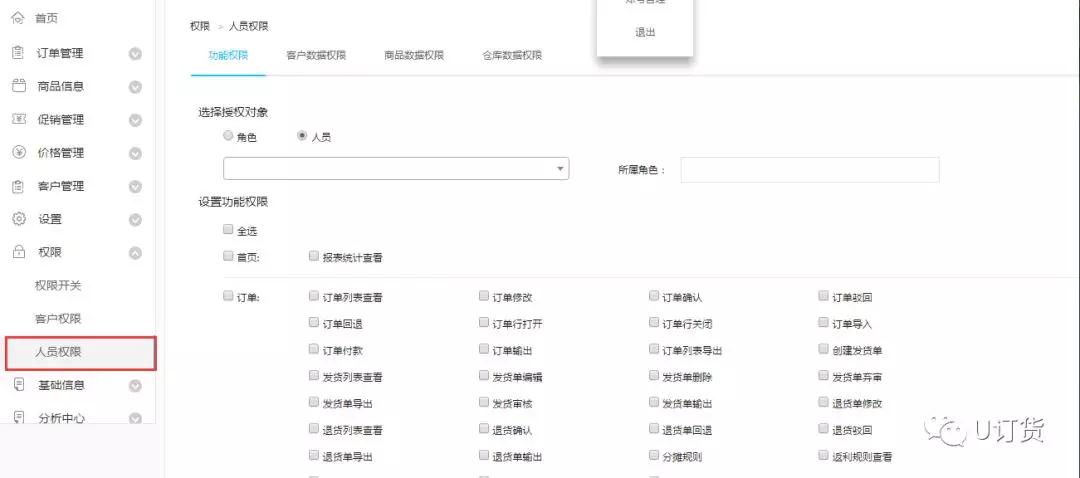This screenshot has width=1080, height=478.
Task: Switch to the 功能权限 tab
Action: (x=228, y=55)
